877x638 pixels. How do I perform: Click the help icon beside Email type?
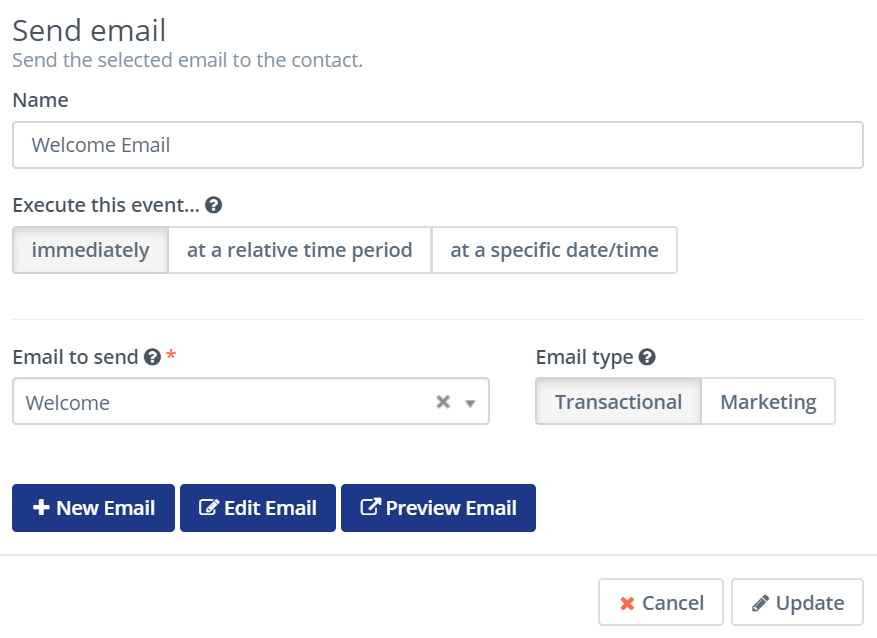pos(647,357)
